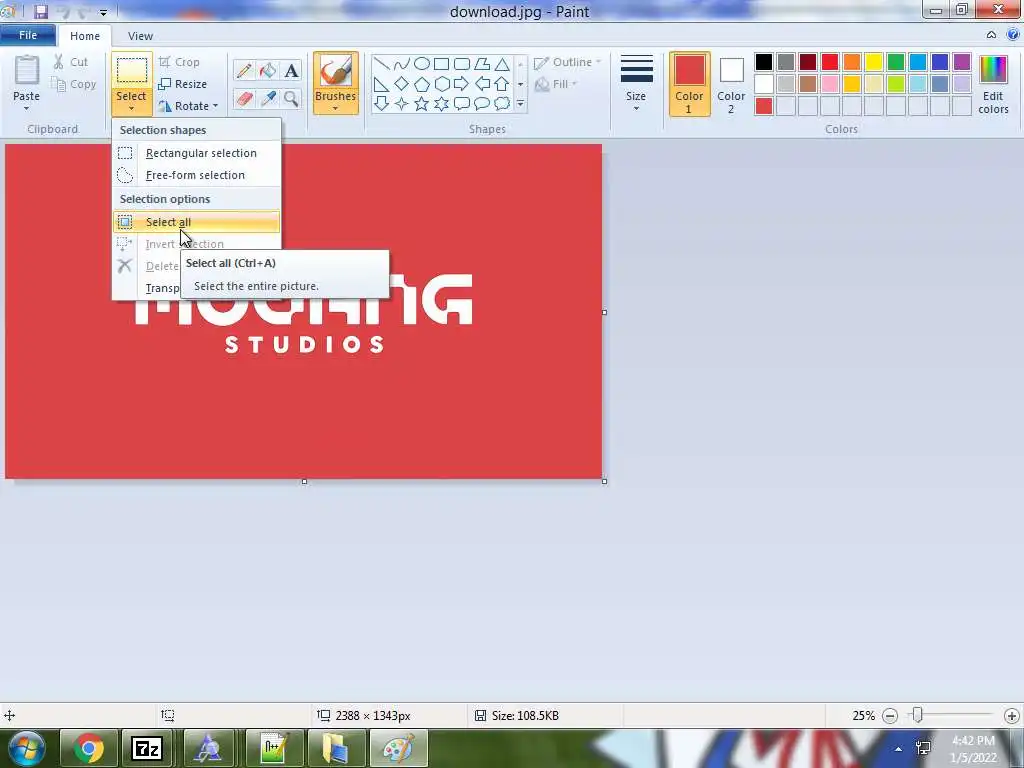1024x768 pixels.
Task: Click the Crop button
Action: pyautogui.click(x=179, y=62)
